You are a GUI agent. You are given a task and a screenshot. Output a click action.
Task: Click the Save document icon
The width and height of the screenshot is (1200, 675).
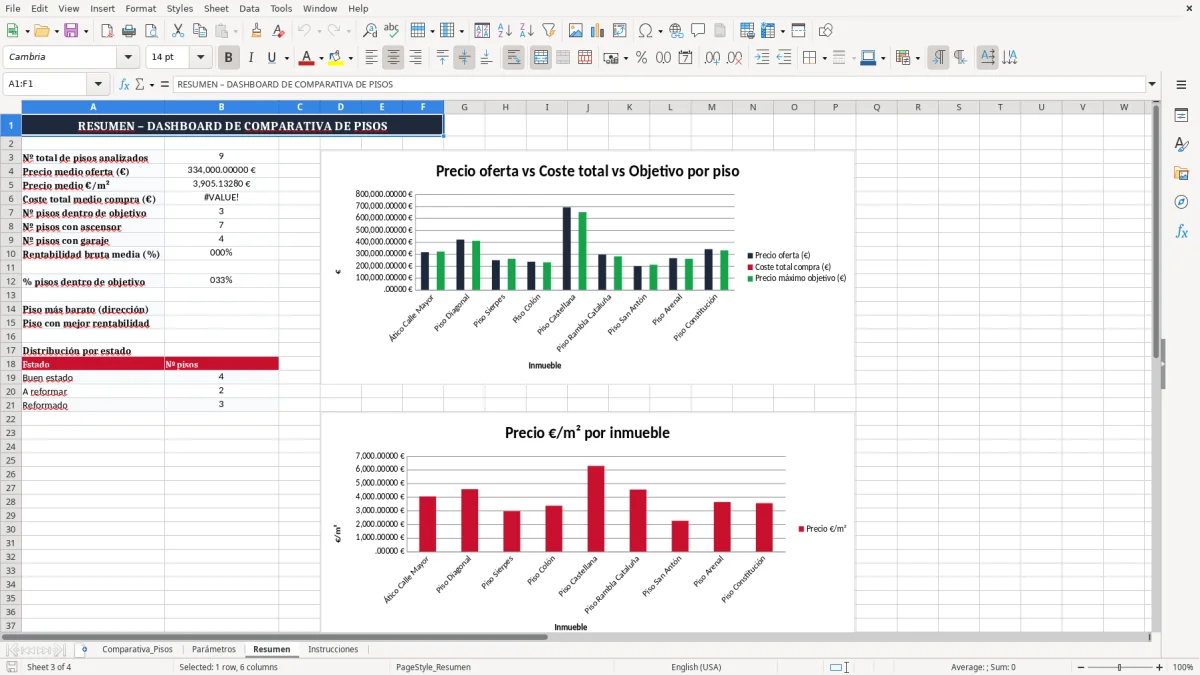tap(71, 31)
